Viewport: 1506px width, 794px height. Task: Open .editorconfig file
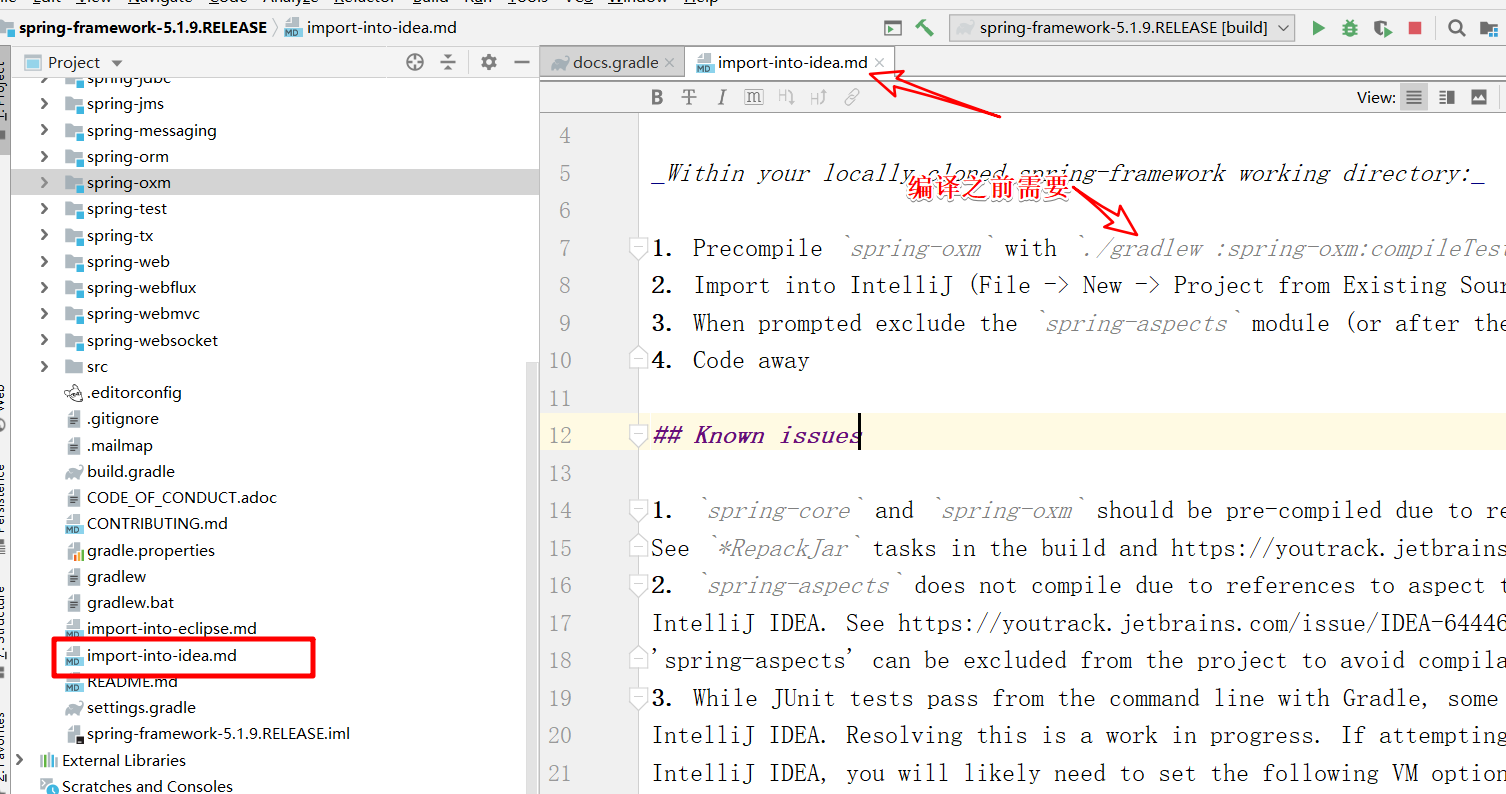pyautogui.click(x=134, y=392)
